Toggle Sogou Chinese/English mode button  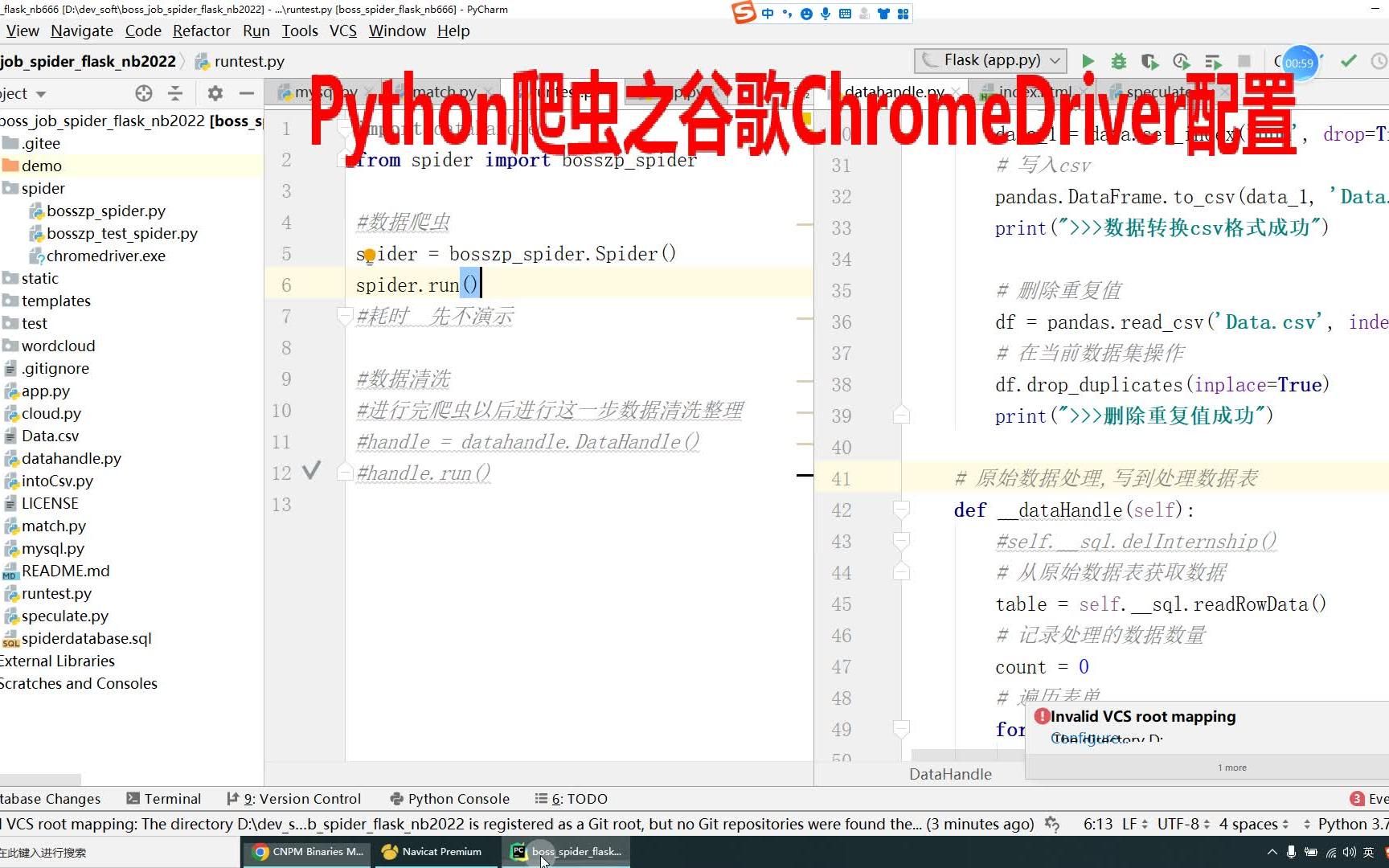(768, 14)
